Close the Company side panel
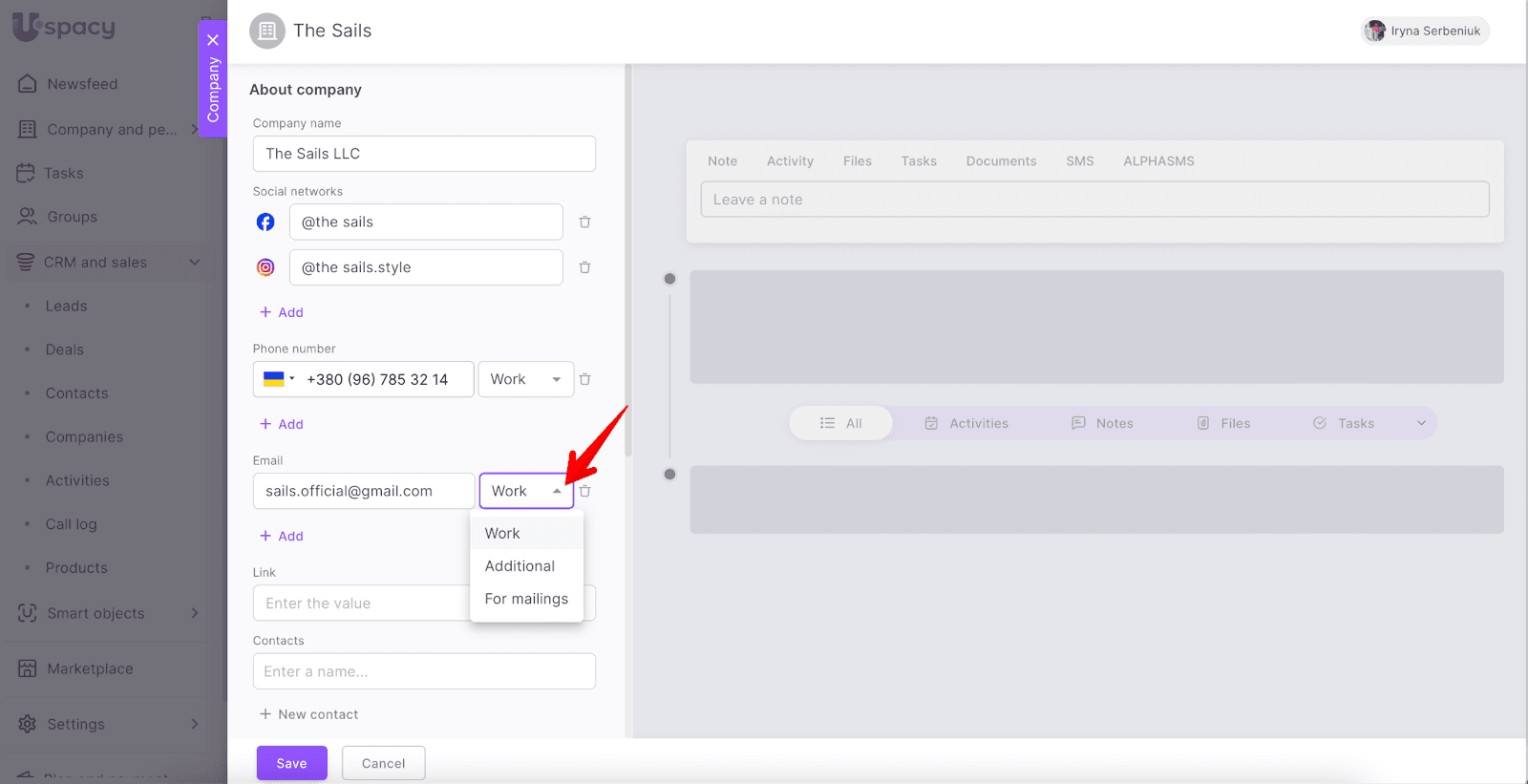The width and height of the screenshot is (1528, 784). pyautogui.click(x=213, y=40)
